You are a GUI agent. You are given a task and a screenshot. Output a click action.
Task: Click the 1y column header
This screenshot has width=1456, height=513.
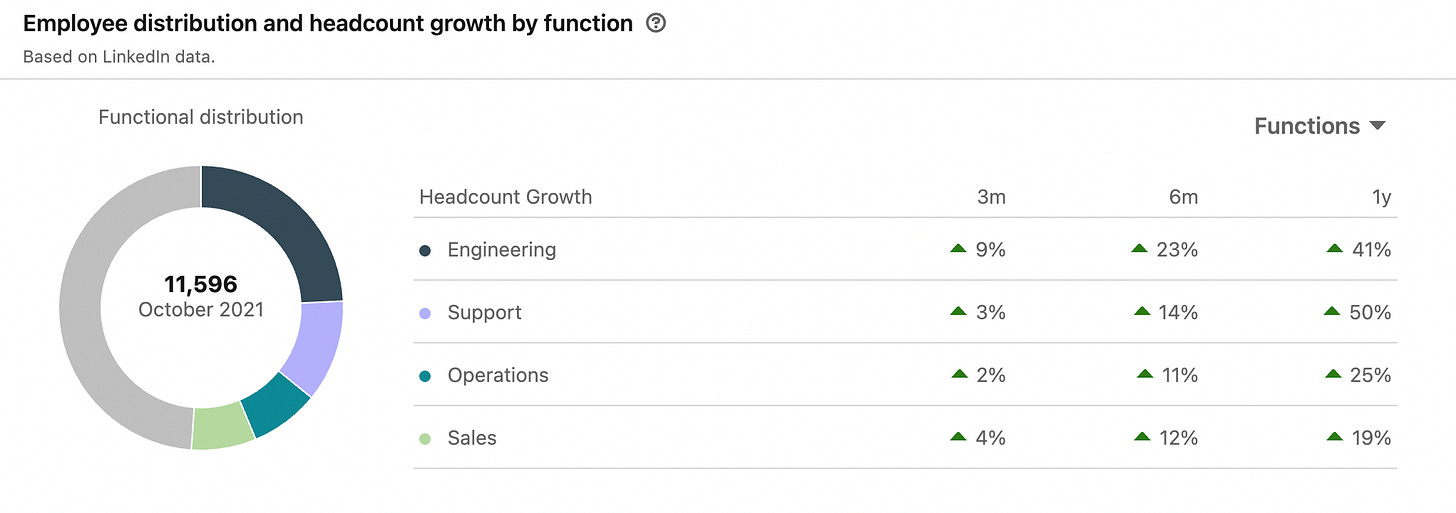(x=1381, y=197)
